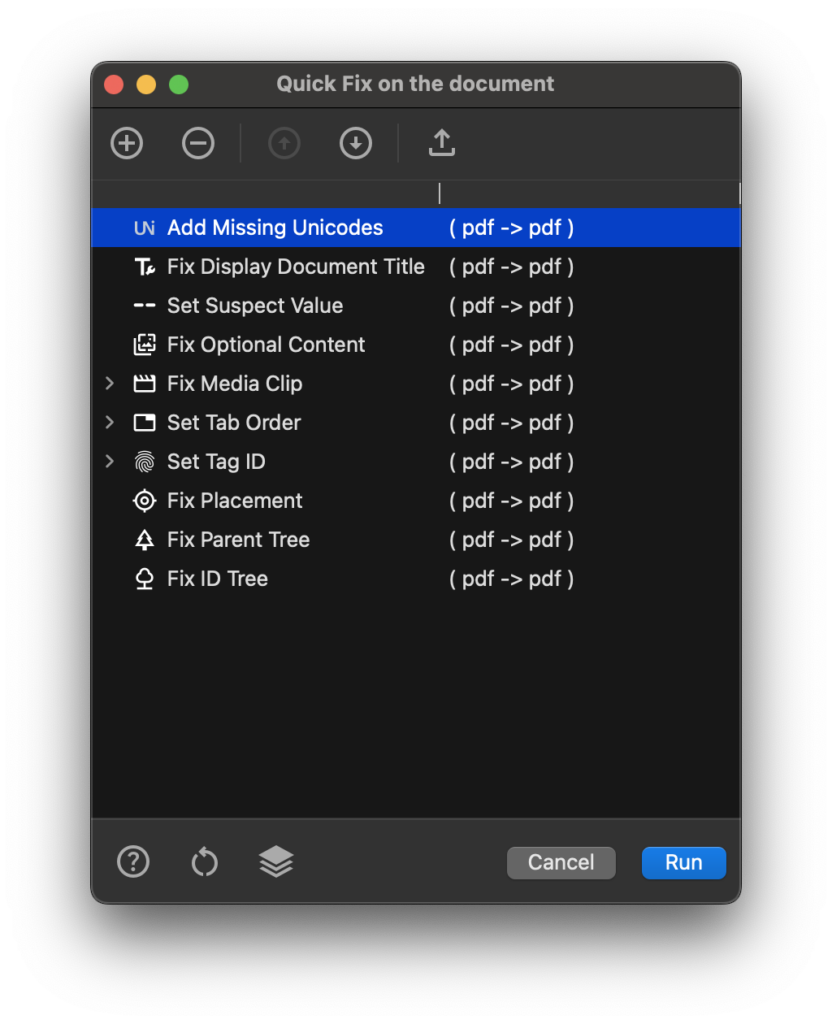The height and width of the screenshot is (1024, 832).
Task: Click the Set Suspect Value dashes icon
Action: click(144, 306)
